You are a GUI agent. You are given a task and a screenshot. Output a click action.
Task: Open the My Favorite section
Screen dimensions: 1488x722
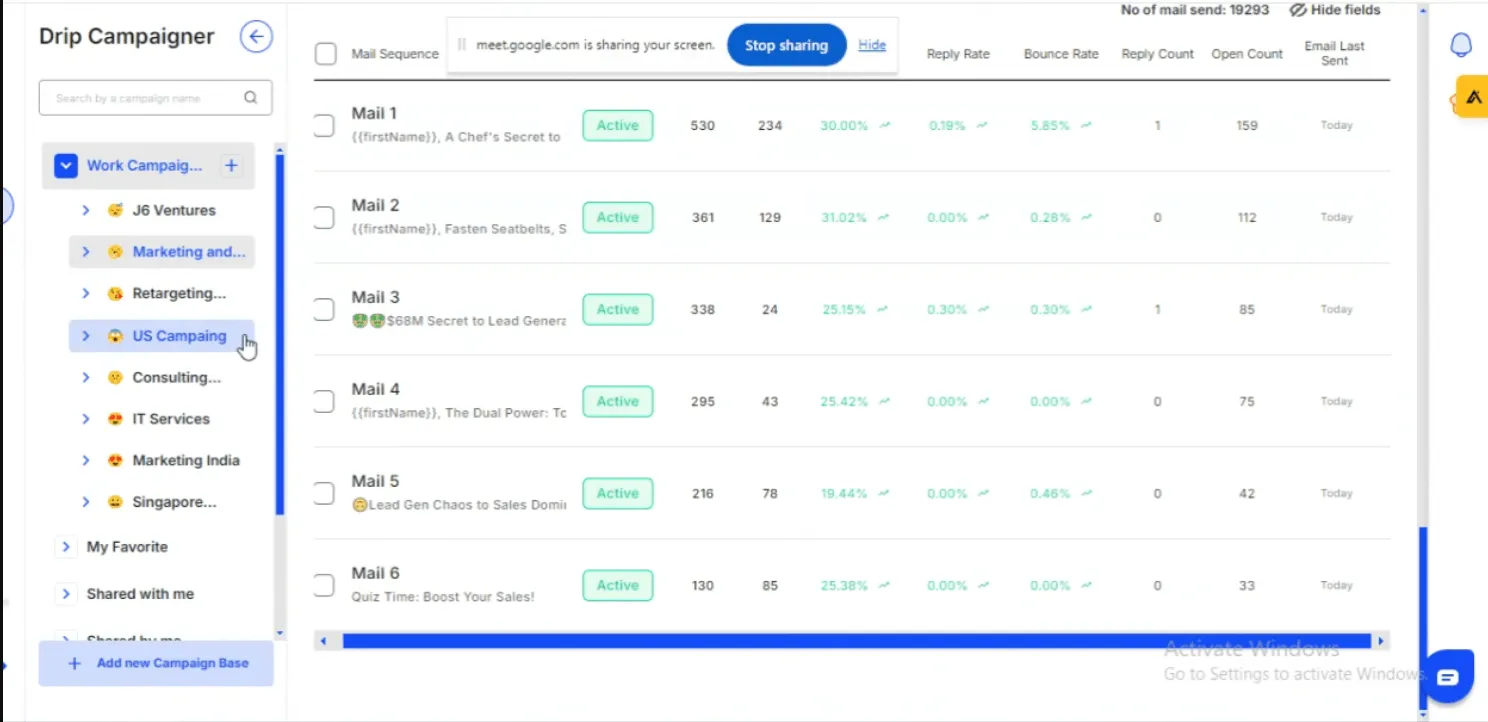[65, 547]
